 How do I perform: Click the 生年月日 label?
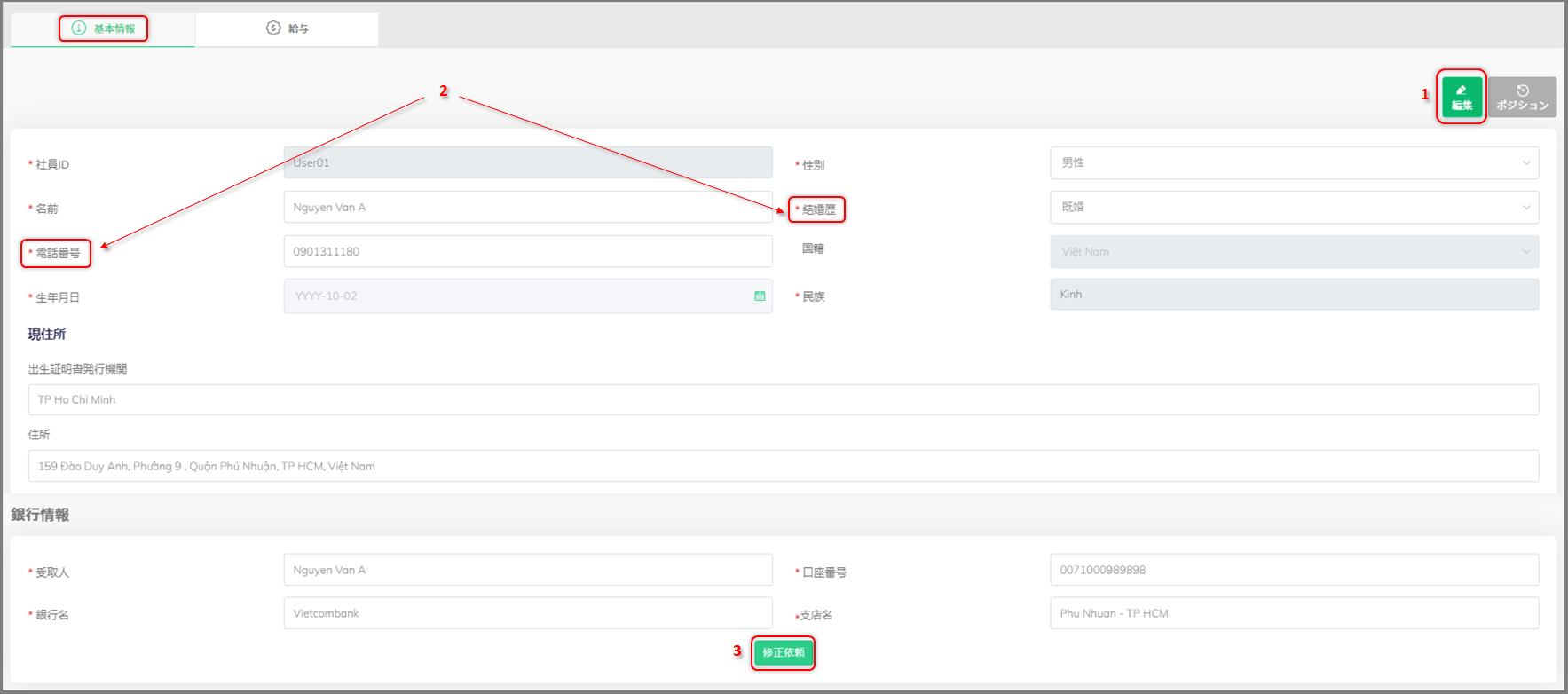click(58, 297)
